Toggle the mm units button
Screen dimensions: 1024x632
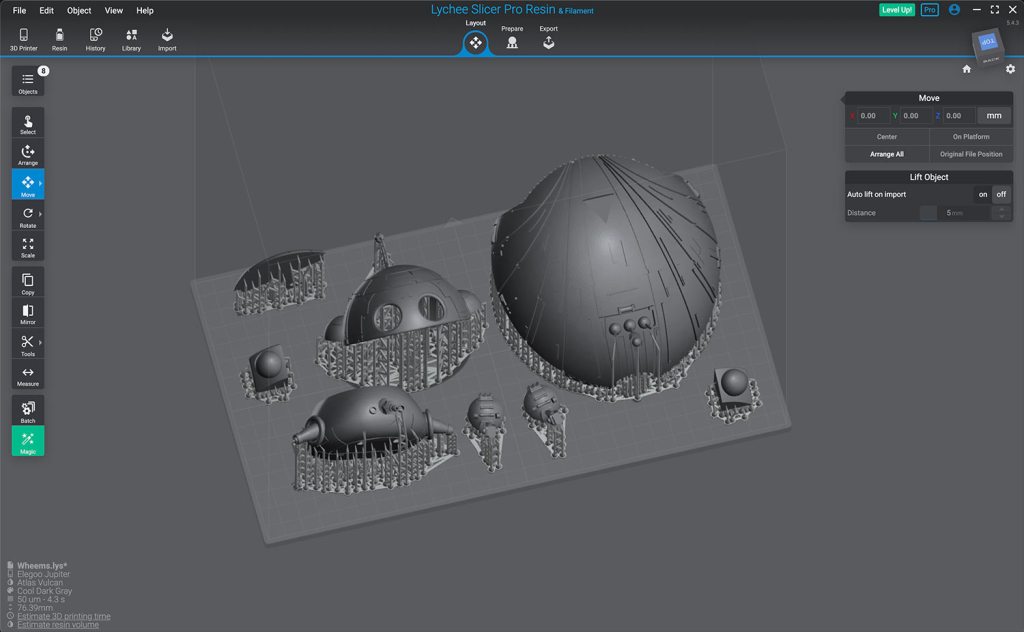coord(994,116)
